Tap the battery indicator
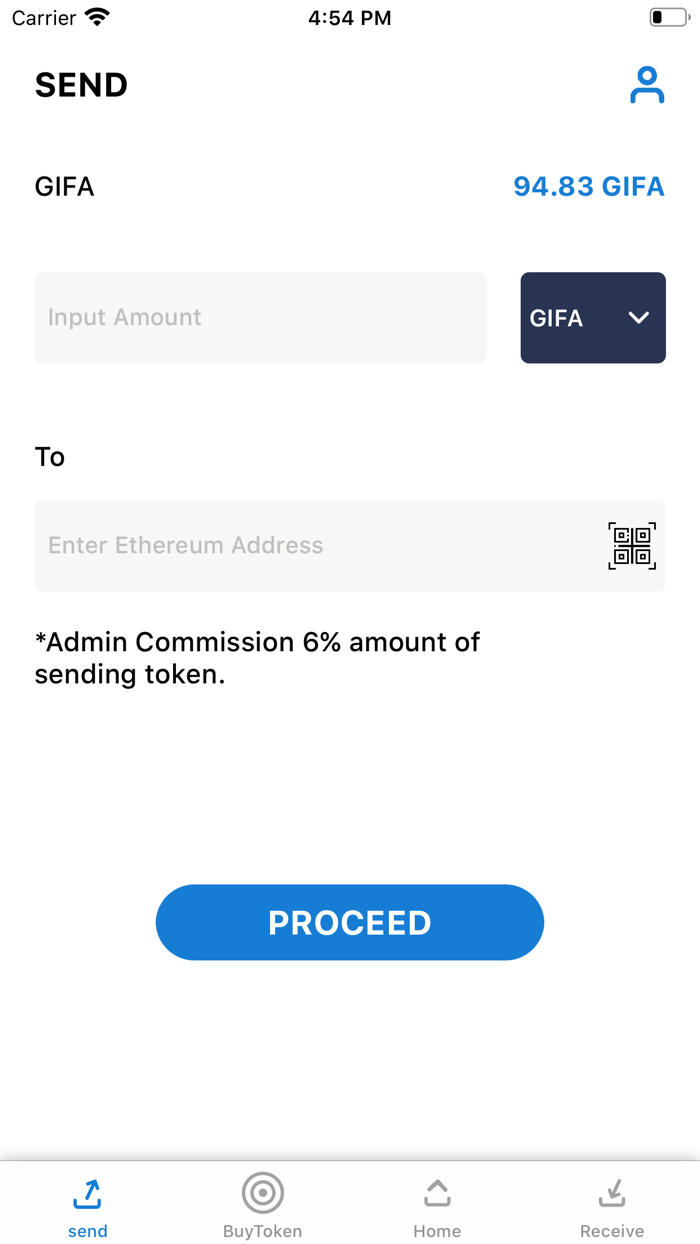700x1244 pixels. click(666, 16)
